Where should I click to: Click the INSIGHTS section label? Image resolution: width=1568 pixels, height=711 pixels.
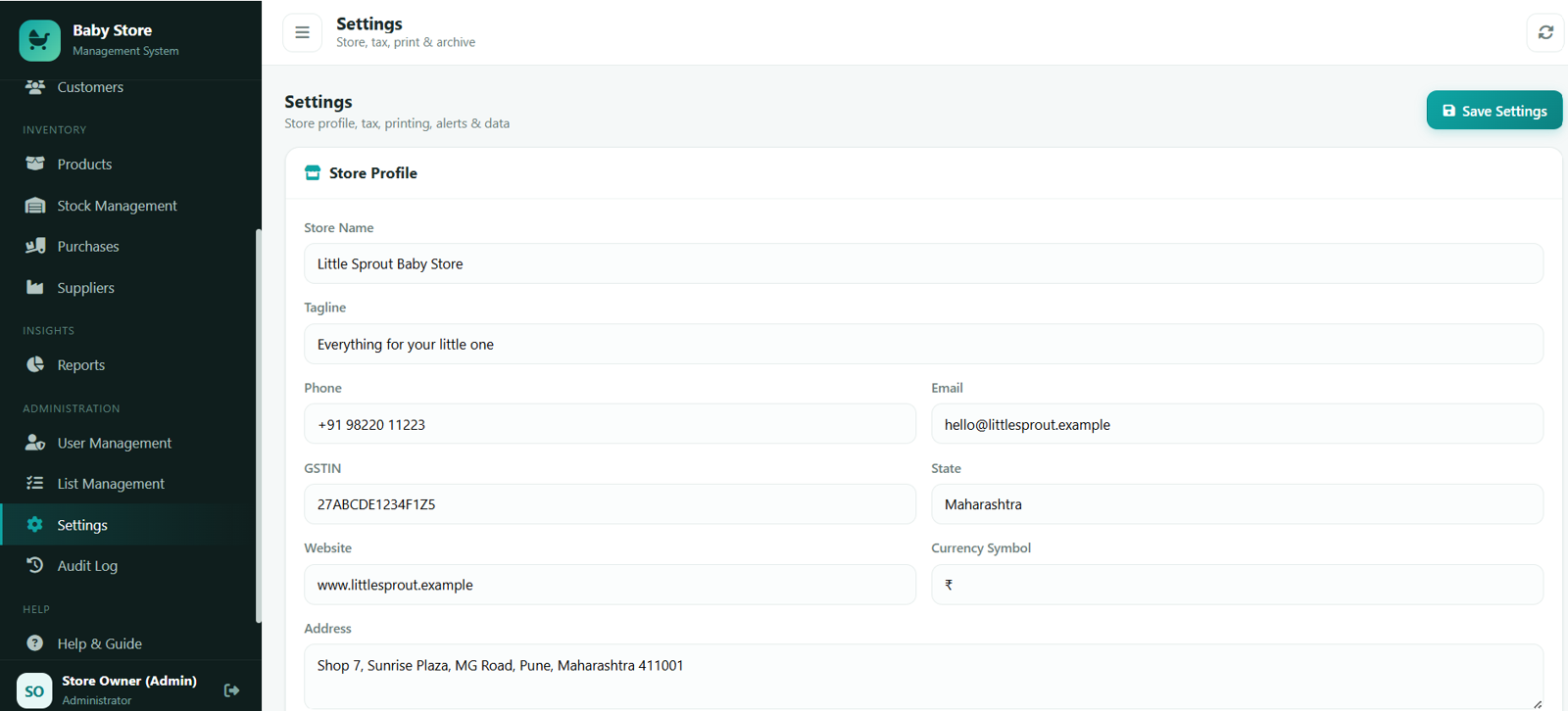tap(49, 330)
